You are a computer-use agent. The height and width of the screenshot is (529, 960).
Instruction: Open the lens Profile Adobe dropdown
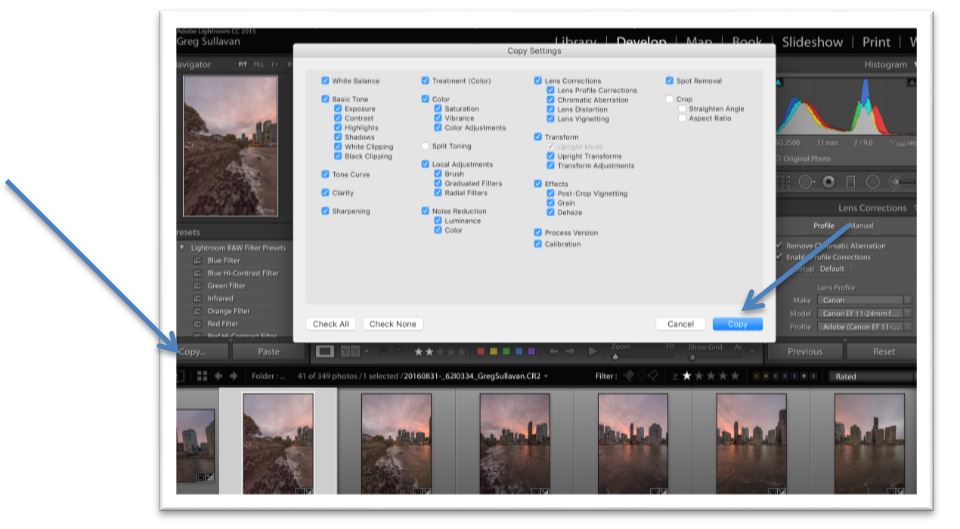click(x=864, y=327)
